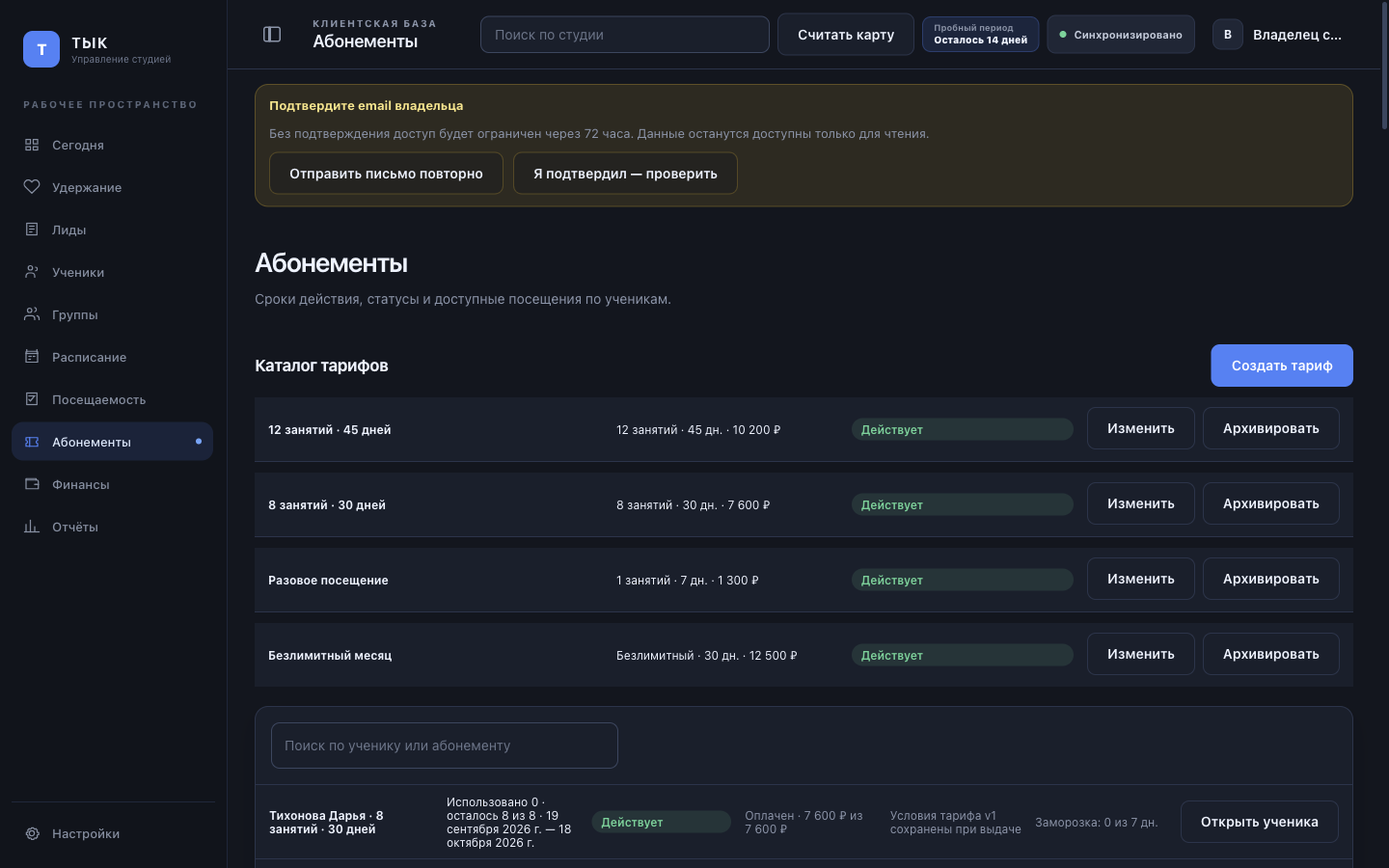Click Действует status of Безлимитный месяц
The image size is (1389, 868).
pyautogui.click(x=963, y=655)
